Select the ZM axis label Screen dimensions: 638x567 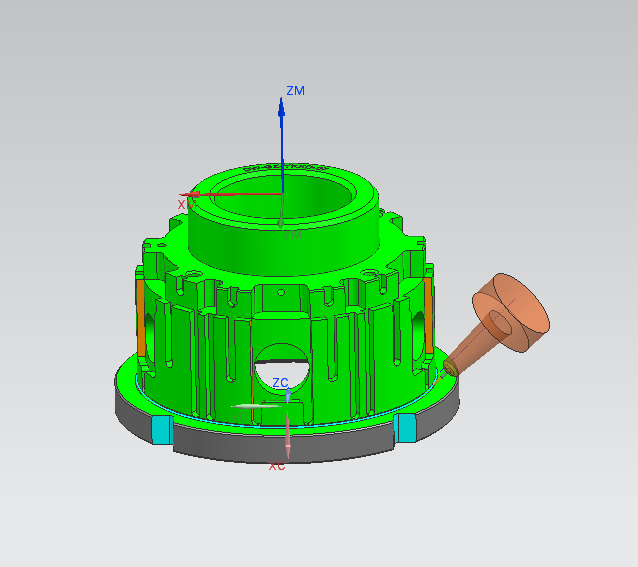295,90
